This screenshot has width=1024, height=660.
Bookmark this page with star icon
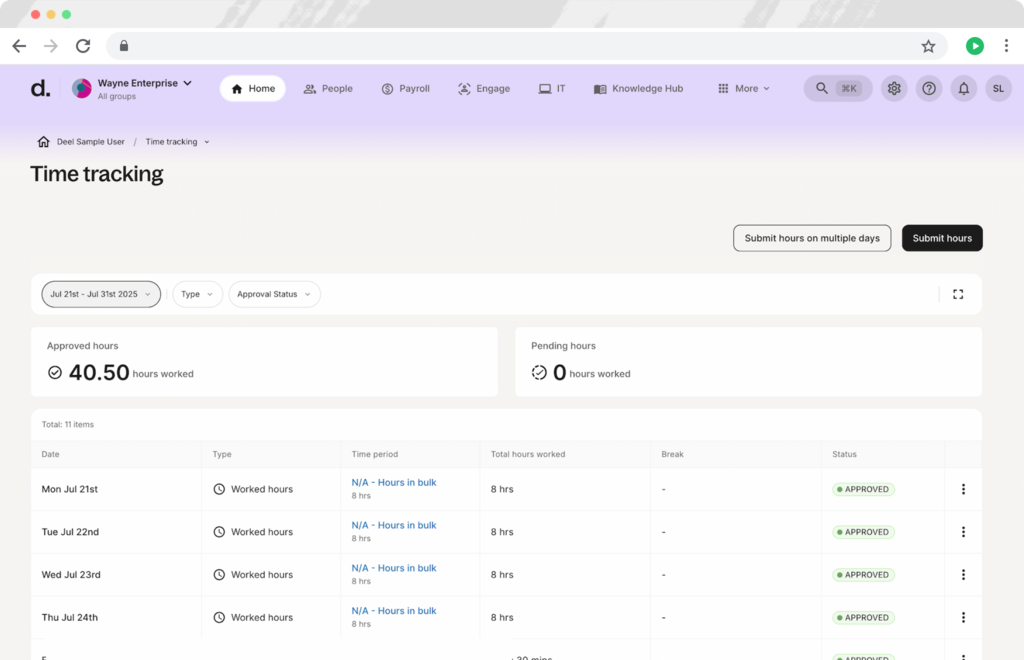coord(928,46)
